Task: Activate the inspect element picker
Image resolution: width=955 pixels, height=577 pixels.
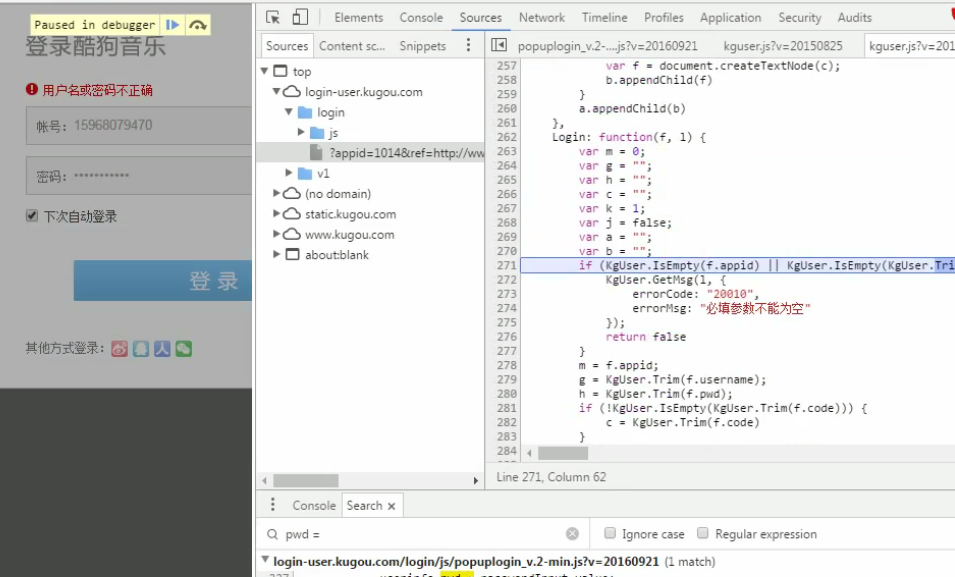Action: 273,17
